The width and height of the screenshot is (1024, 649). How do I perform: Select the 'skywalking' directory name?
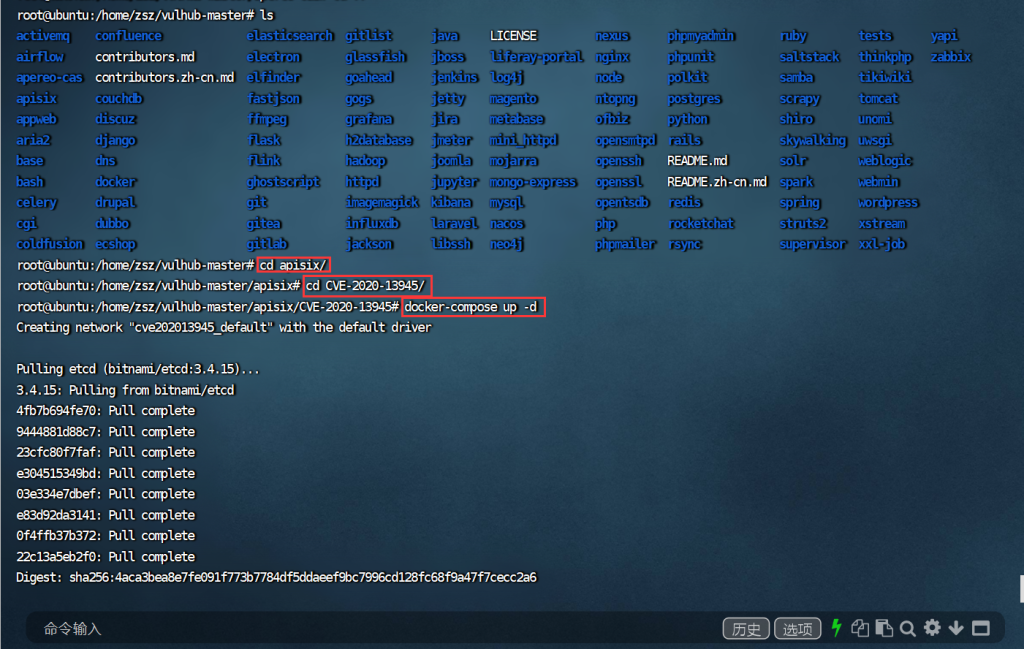coord(812,140)
